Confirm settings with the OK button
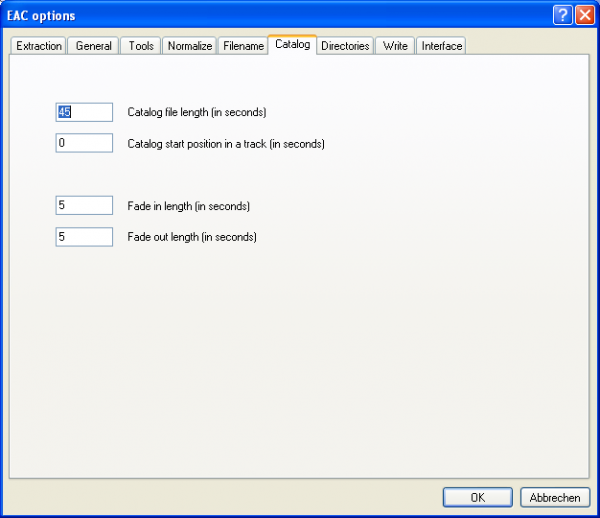 477,497
